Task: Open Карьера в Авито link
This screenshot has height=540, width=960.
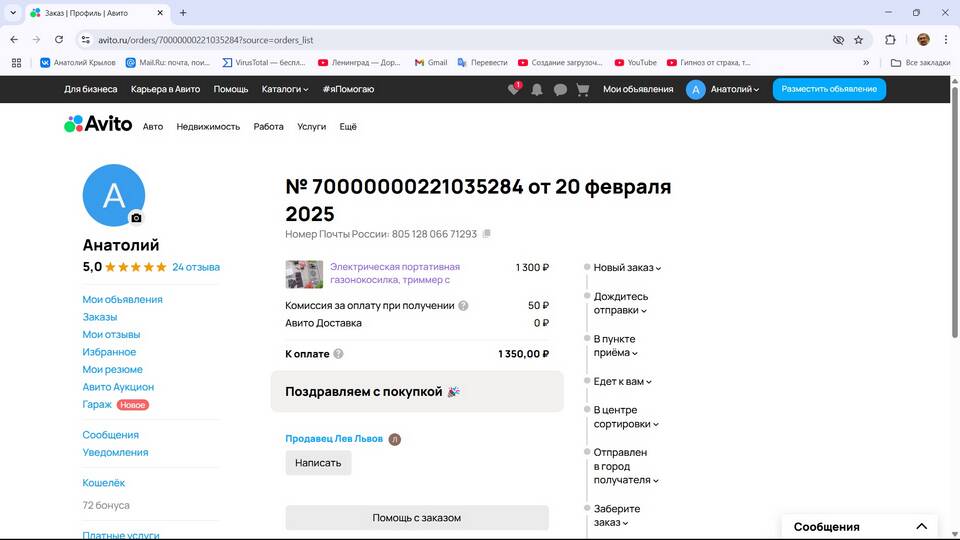Action: click(x=165, y=89)
